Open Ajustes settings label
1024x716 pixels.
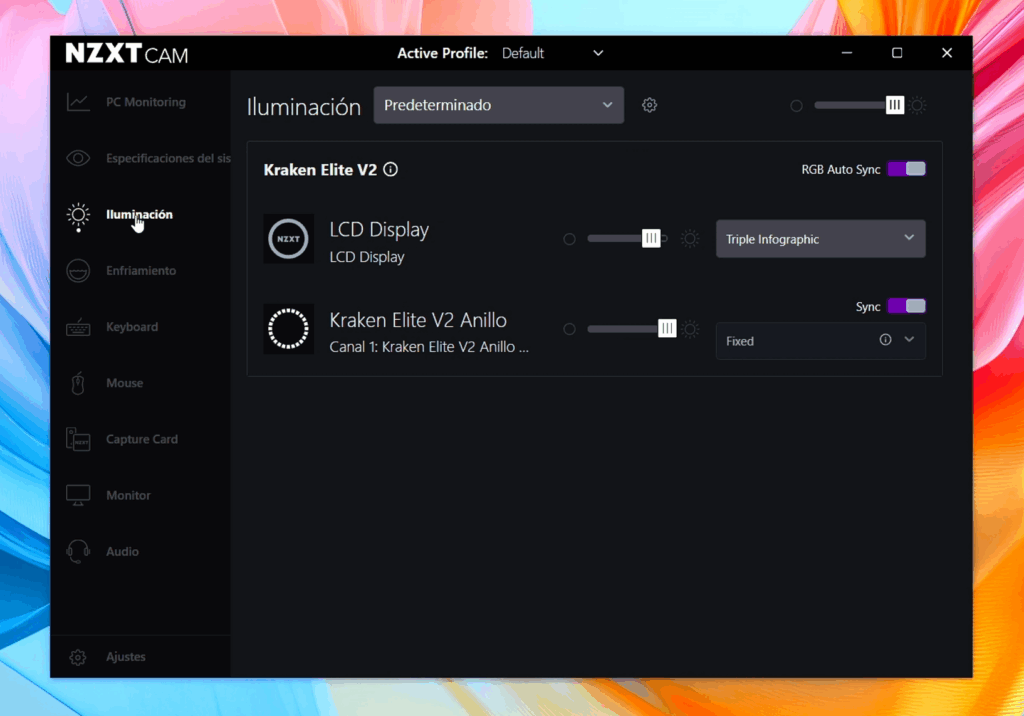coord(125,657)
